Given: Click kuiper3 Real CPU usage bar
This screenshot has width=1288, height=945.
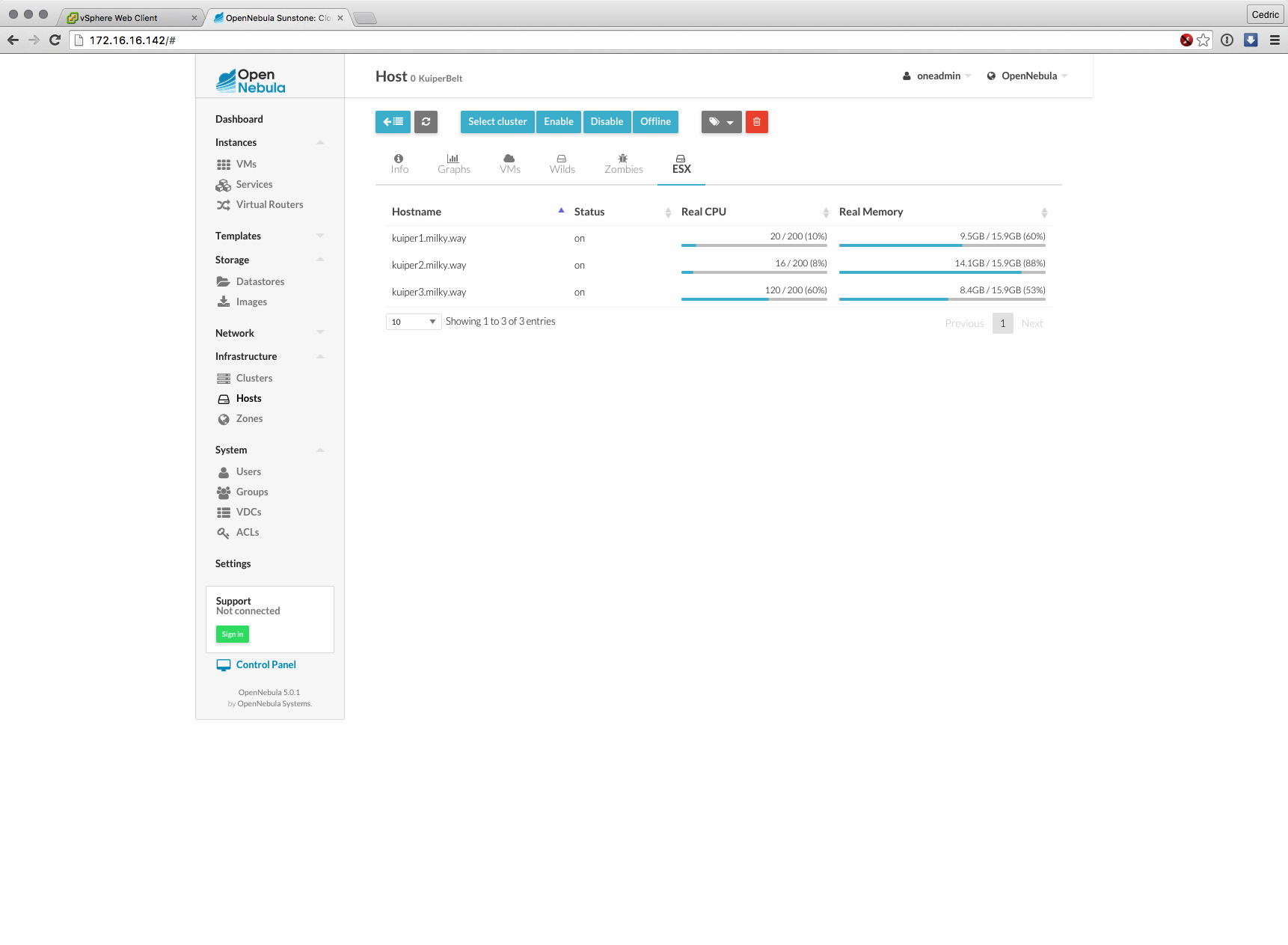Looking at the screenshot, I should click(754, 299).
